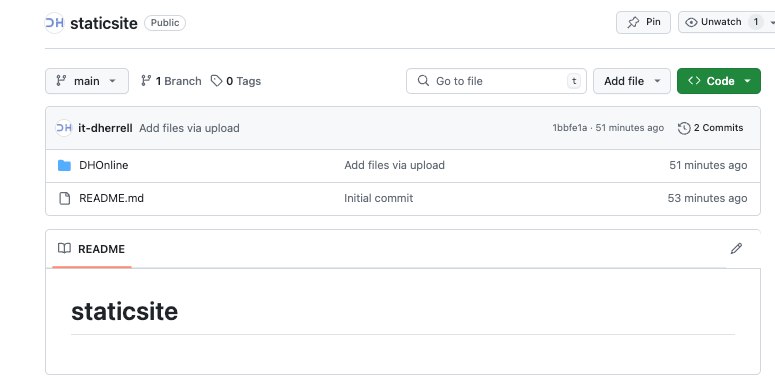Open the 0 Tags link
The width and height of the screenshot is (775, 381).
pos(236,81)
